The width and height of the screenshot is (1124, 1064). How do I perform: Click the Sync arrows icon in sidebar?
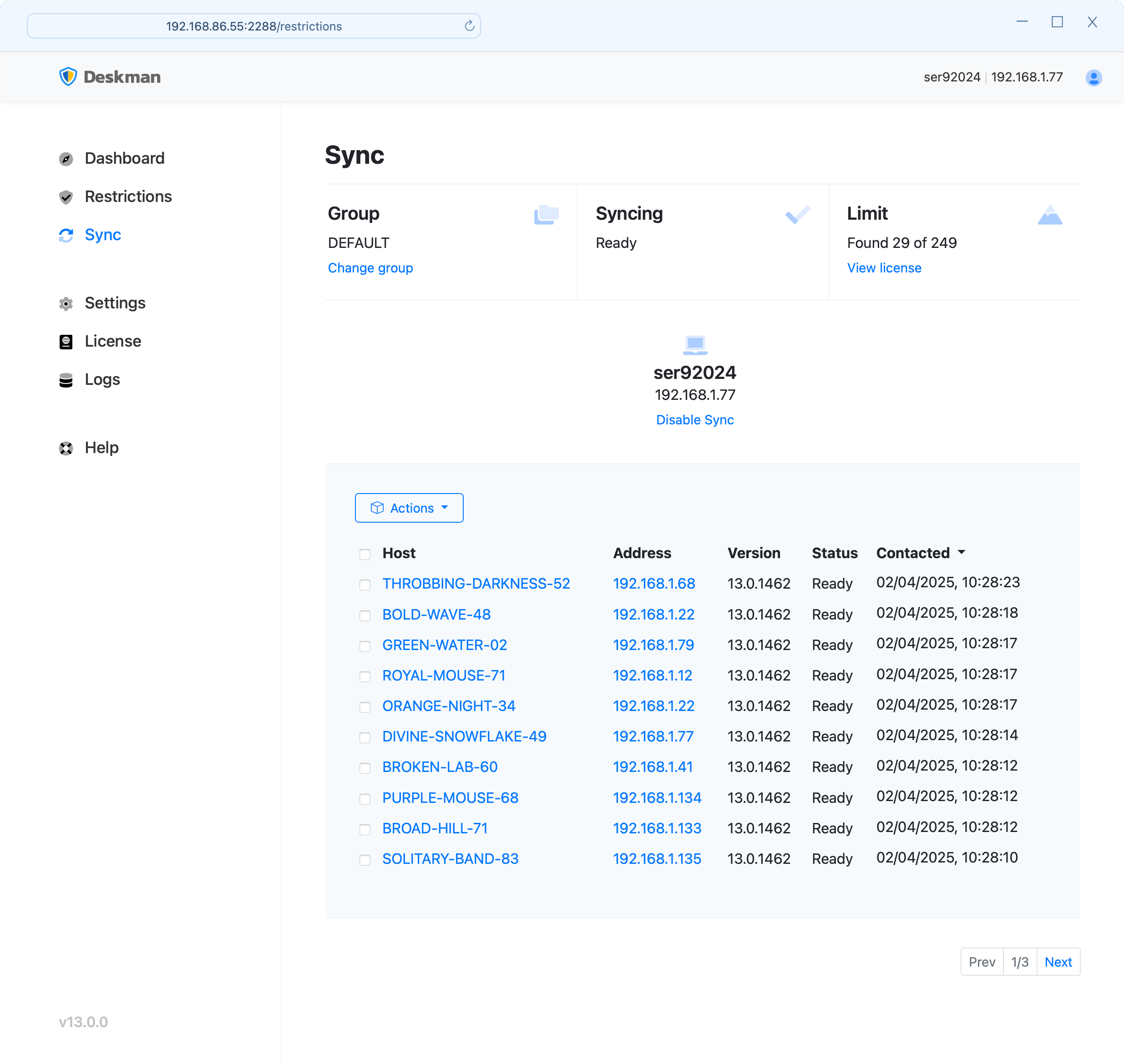pyautogui.click(x=66, y=235)
